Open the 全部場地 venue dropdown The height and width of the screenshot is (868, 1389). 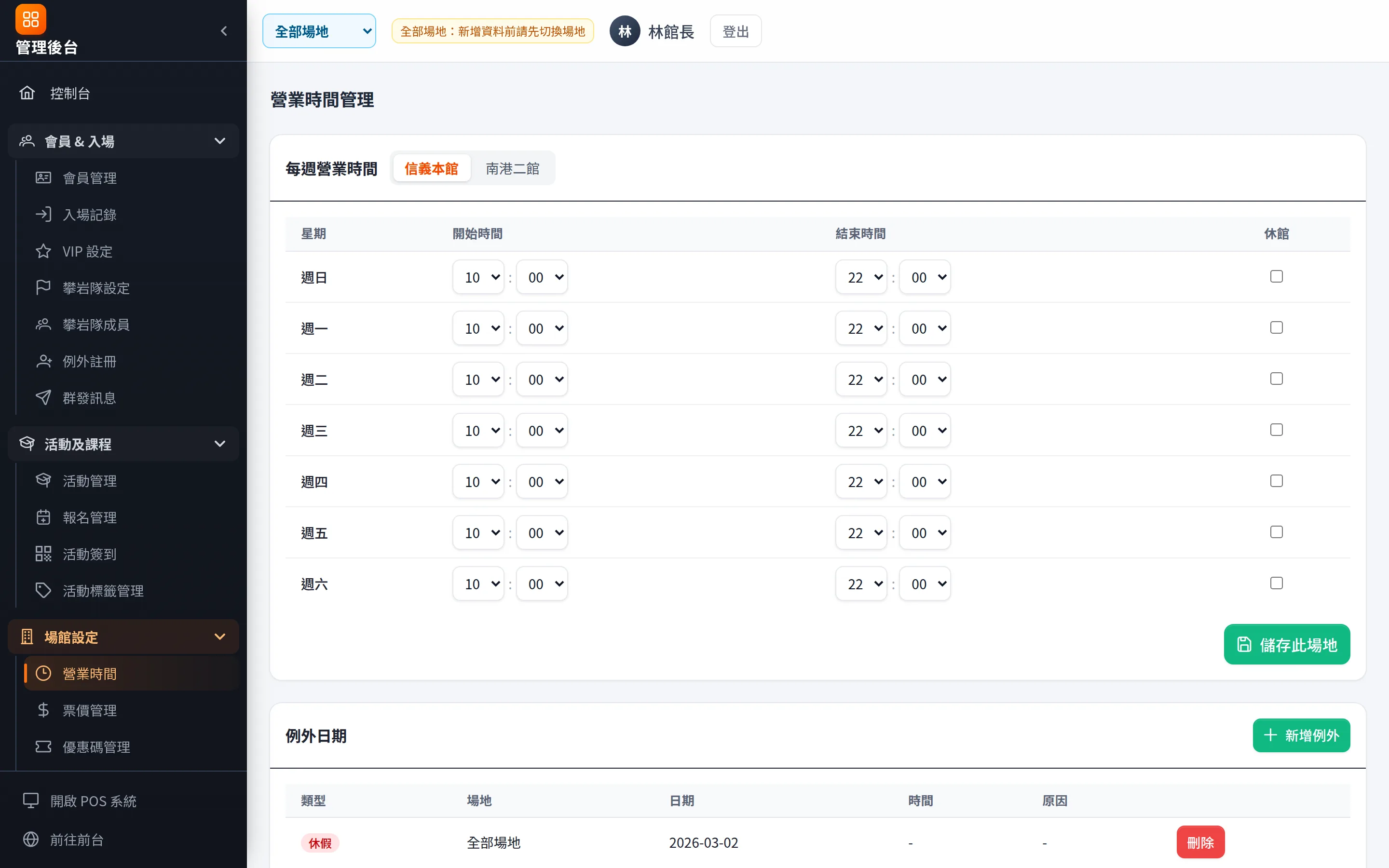[319, 31]
